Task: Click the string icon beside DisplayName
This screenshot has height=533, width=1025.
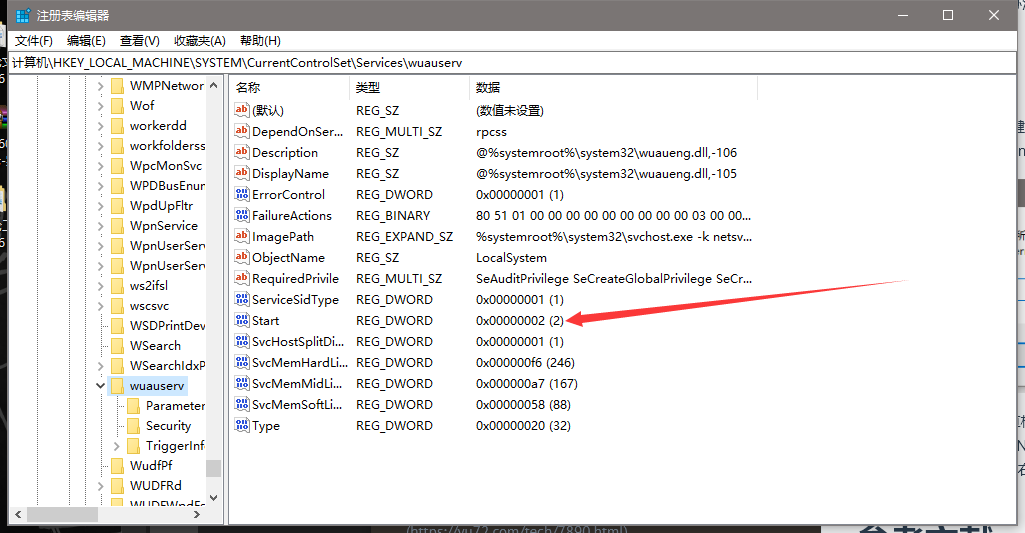Action: tap(241, 174)
